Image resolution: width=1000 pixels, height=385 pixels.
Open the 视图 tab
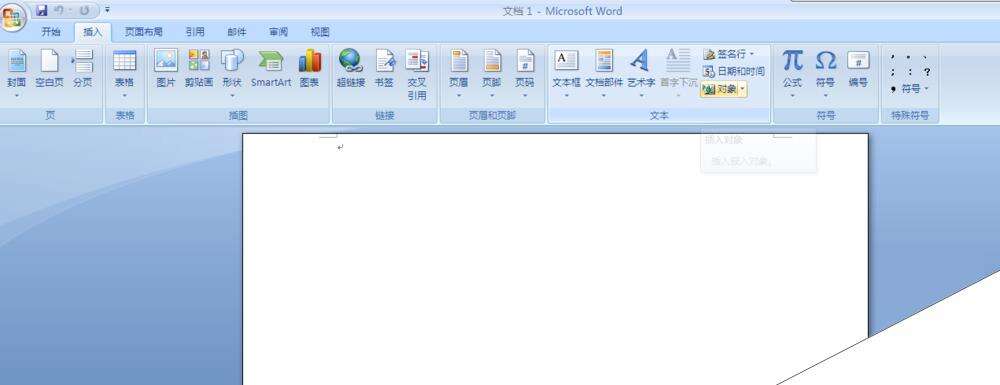coord(320,32)
